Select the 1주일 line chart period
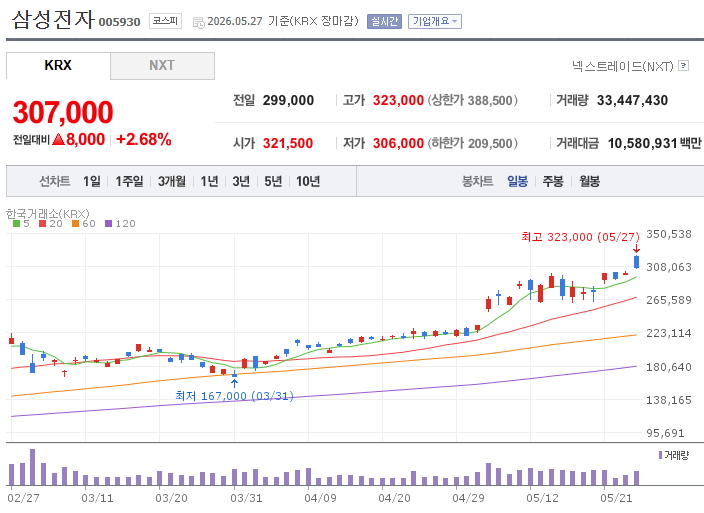Image resolution: width=704 pixels, height=513 pixels. (x=129, y=181)
